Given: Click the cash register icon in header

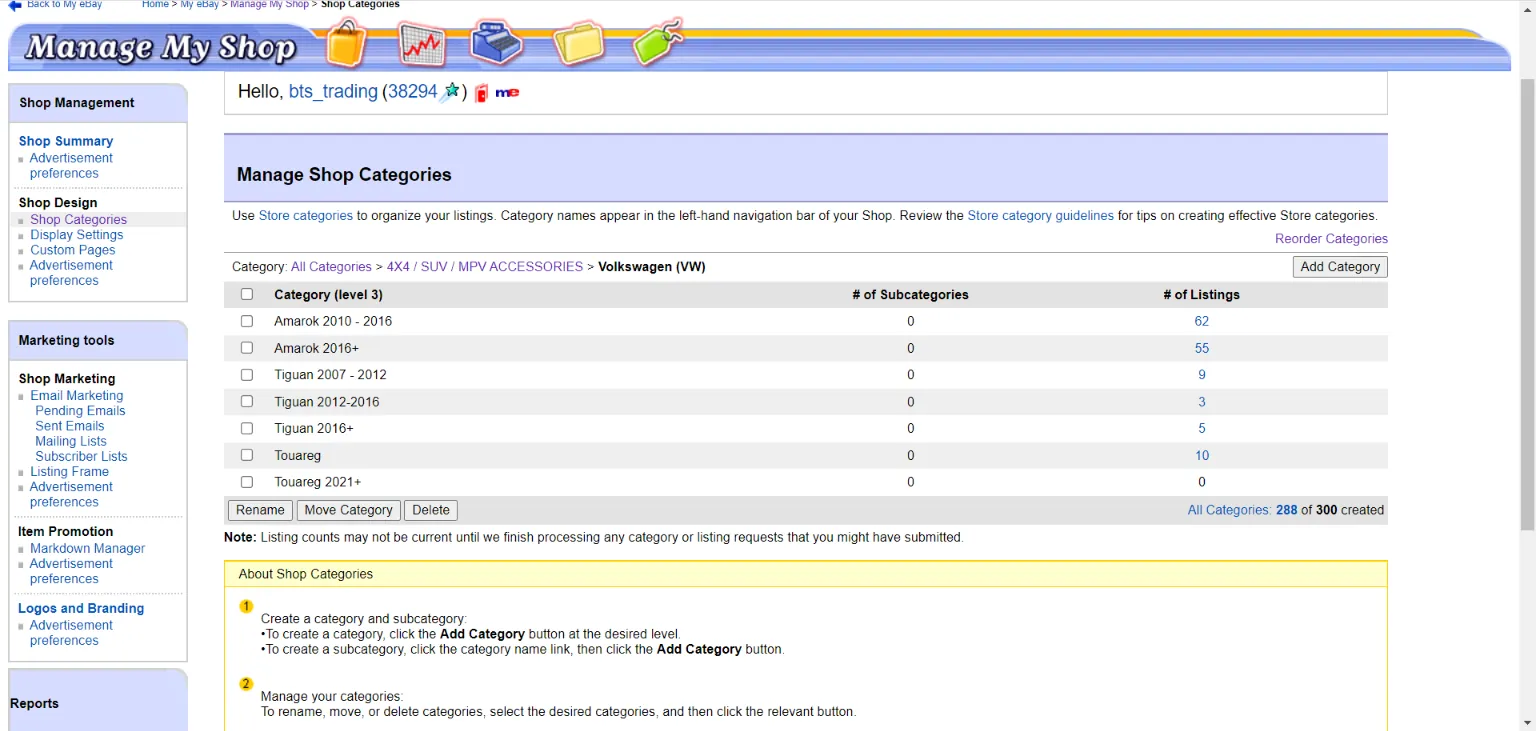Looking at the screenshot, I should [498, 44].
